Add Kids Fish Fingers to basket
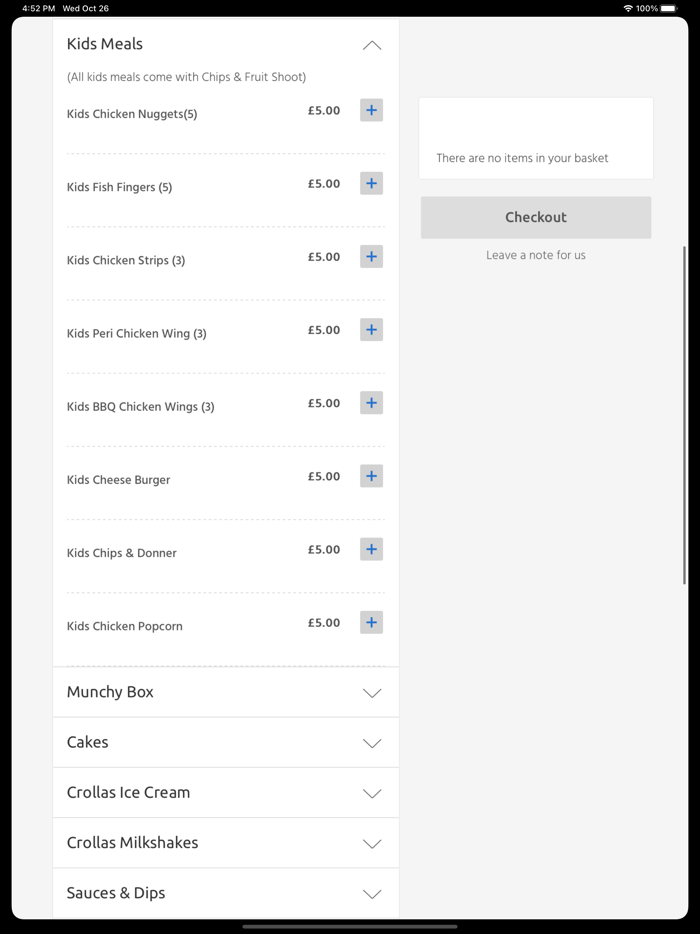Image resolution: width=700 pixels, height=934 pixels. tap(371, 183)
